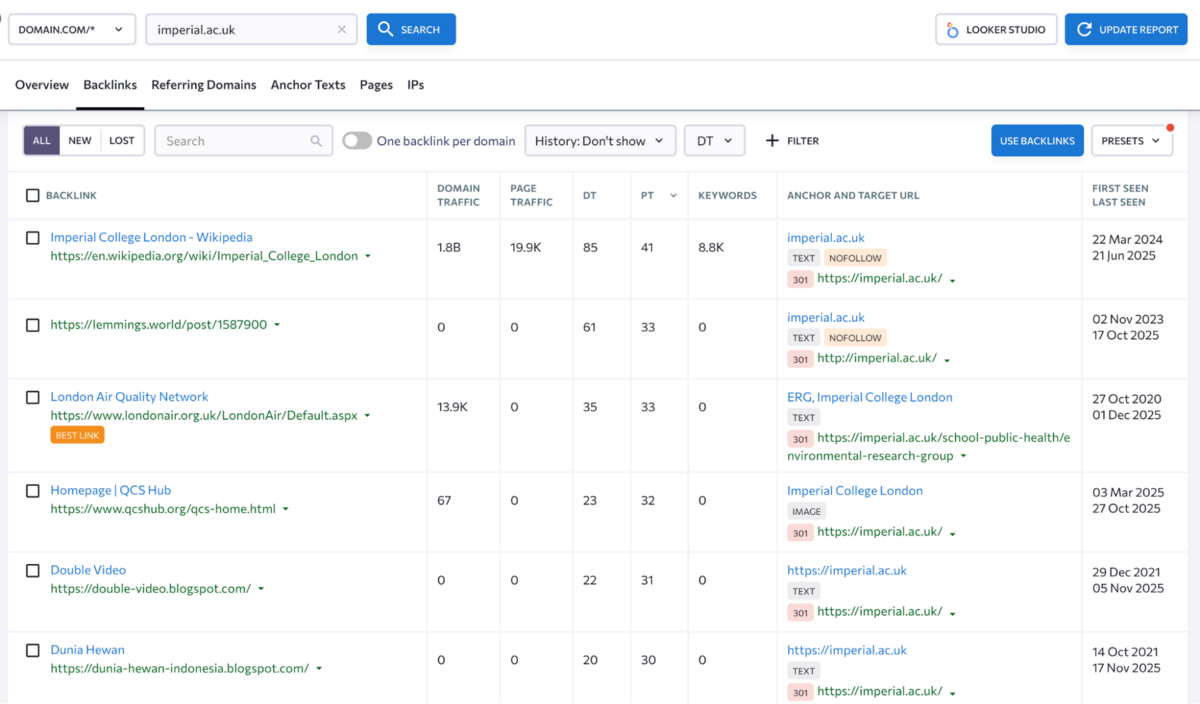Click the FILTER button
Image resolution: width=1200 pixels, height=704 pixels.
point(792,141)
